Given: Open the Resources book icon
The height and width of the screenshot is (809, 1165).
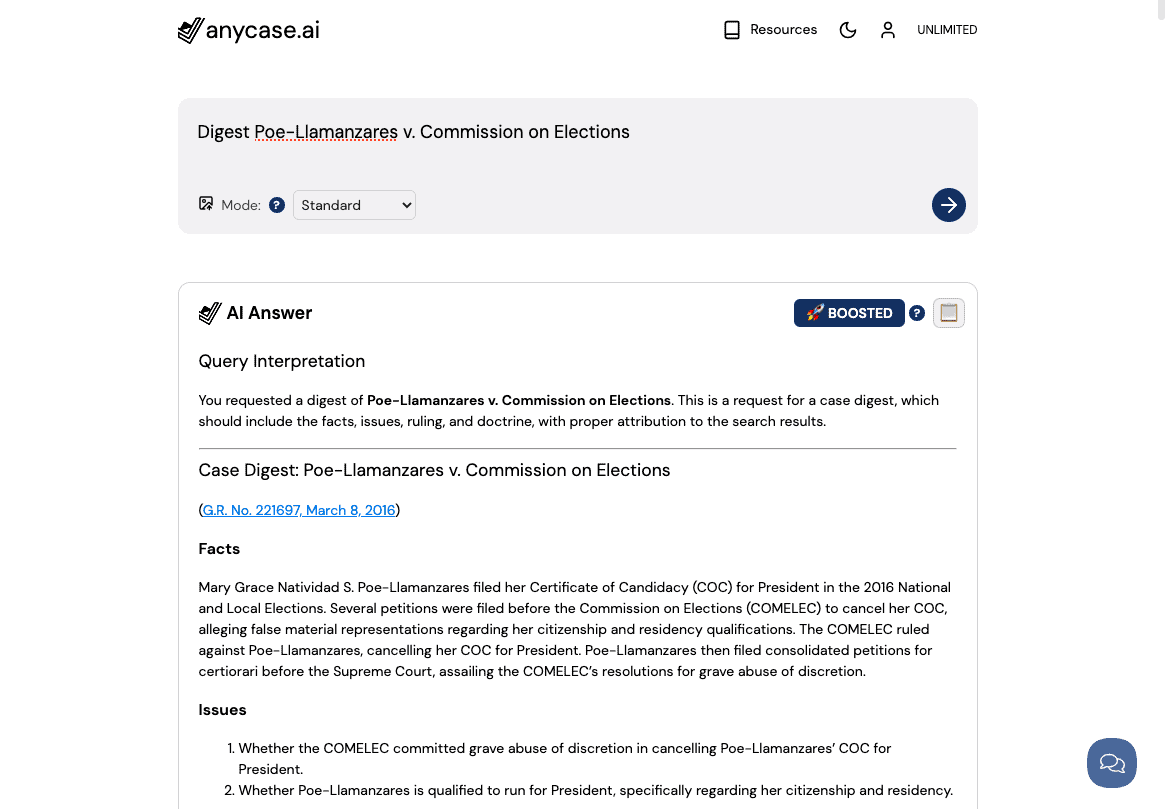Looking at the screenshot, I should pyautogui.click(x=732, y=30).
